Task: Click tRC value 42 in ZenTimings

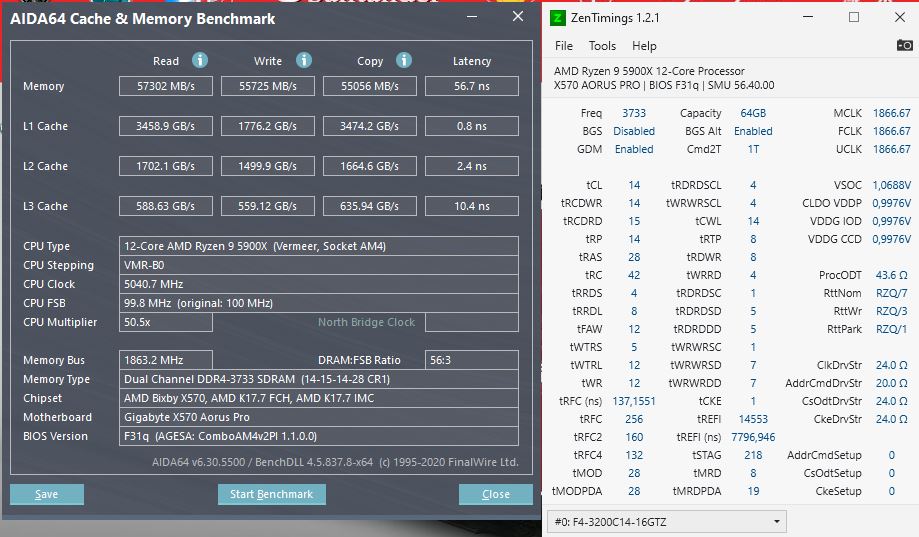Action: click(634, 276)
